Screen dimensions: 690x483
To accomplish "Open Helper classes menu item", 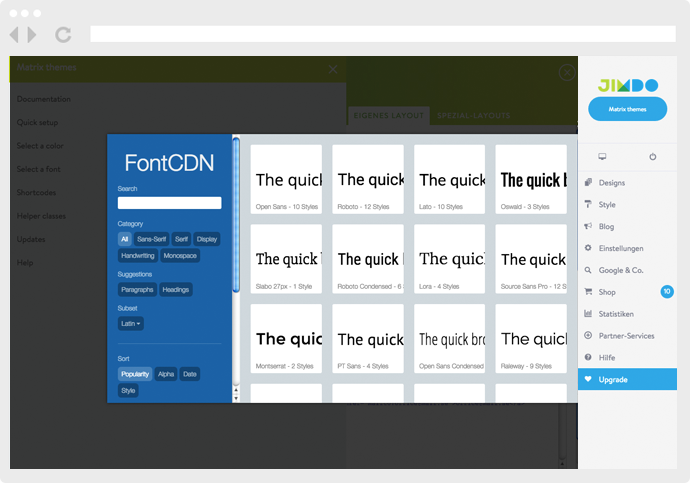I will point(41,216).
